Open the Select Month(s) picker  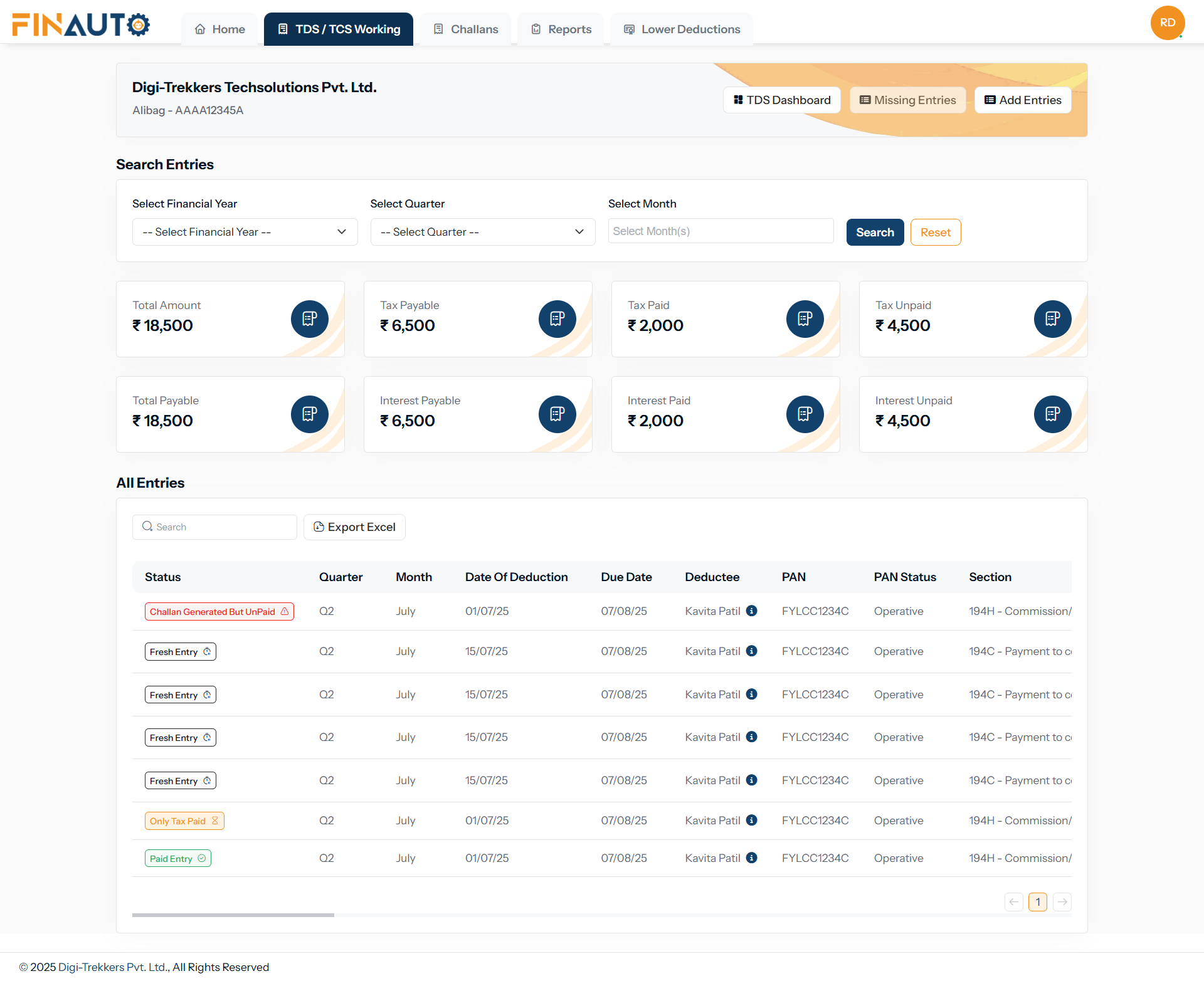720,231
